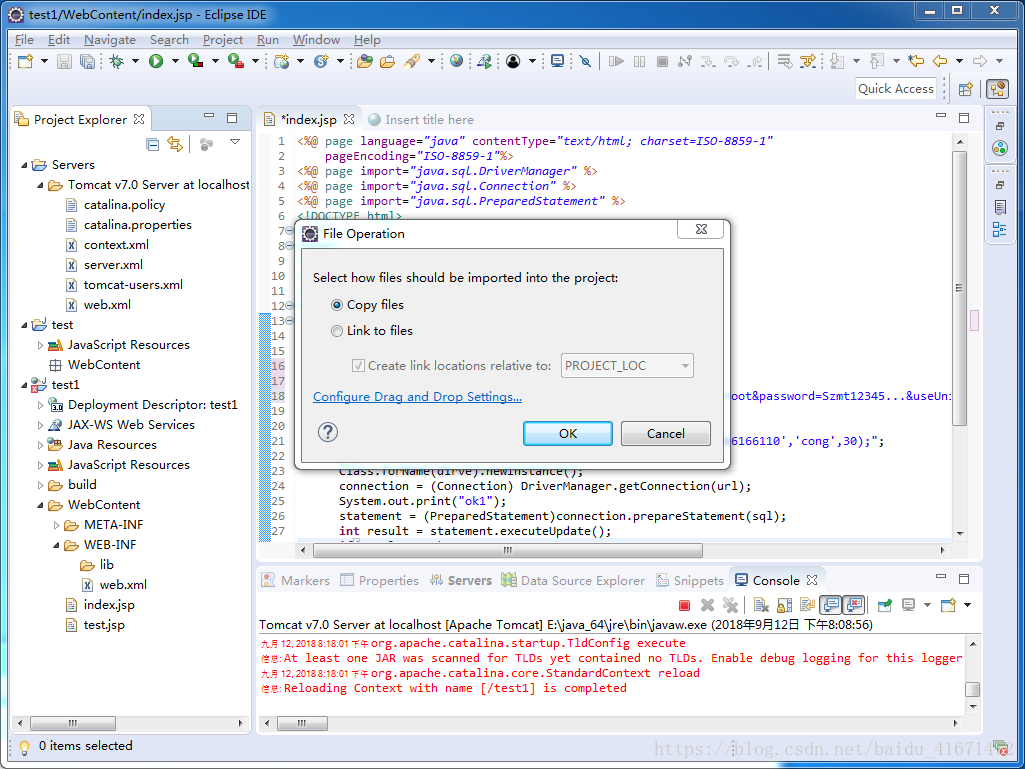
Task: Select the Java EE perspective icon
Action: [x=998, y=89]
